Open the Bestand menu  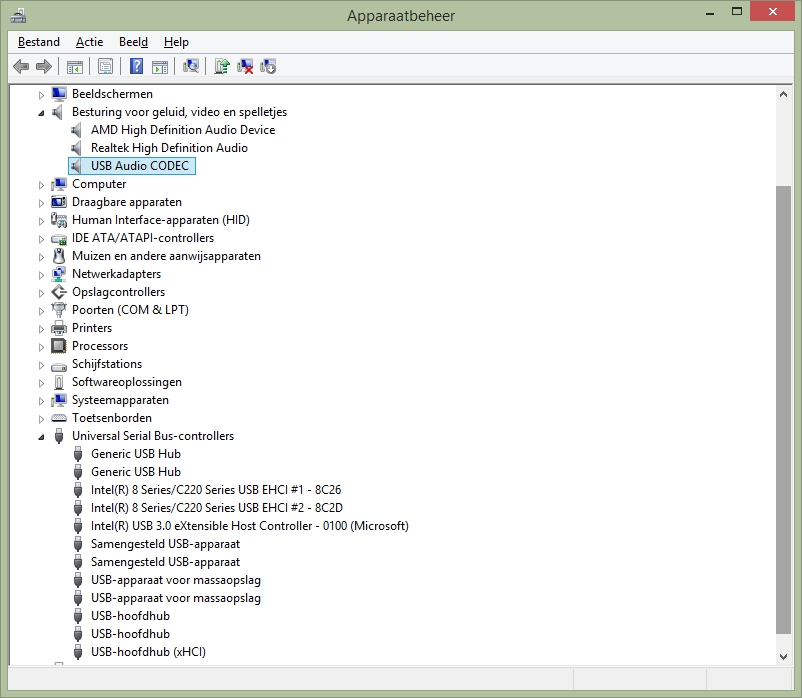pos(39,42)
